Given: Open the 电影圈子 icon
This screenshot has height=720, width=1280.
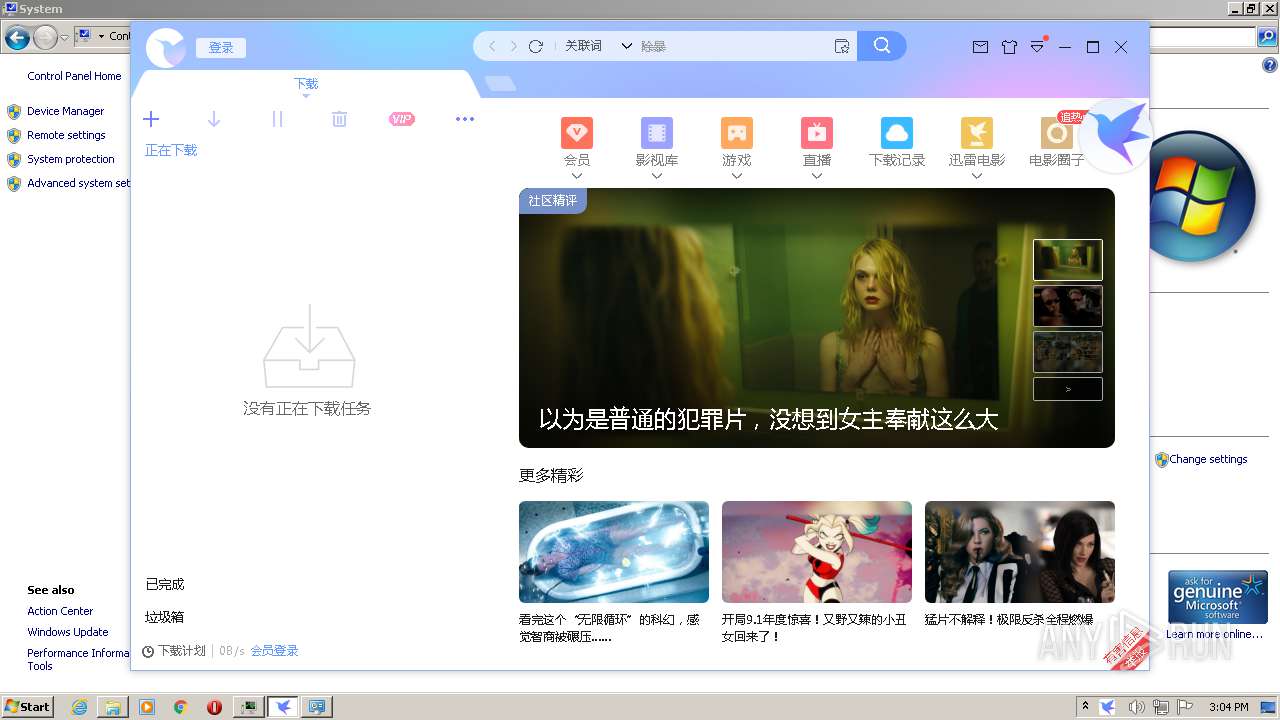Looking at the screenshot, I should (1057, 133).
